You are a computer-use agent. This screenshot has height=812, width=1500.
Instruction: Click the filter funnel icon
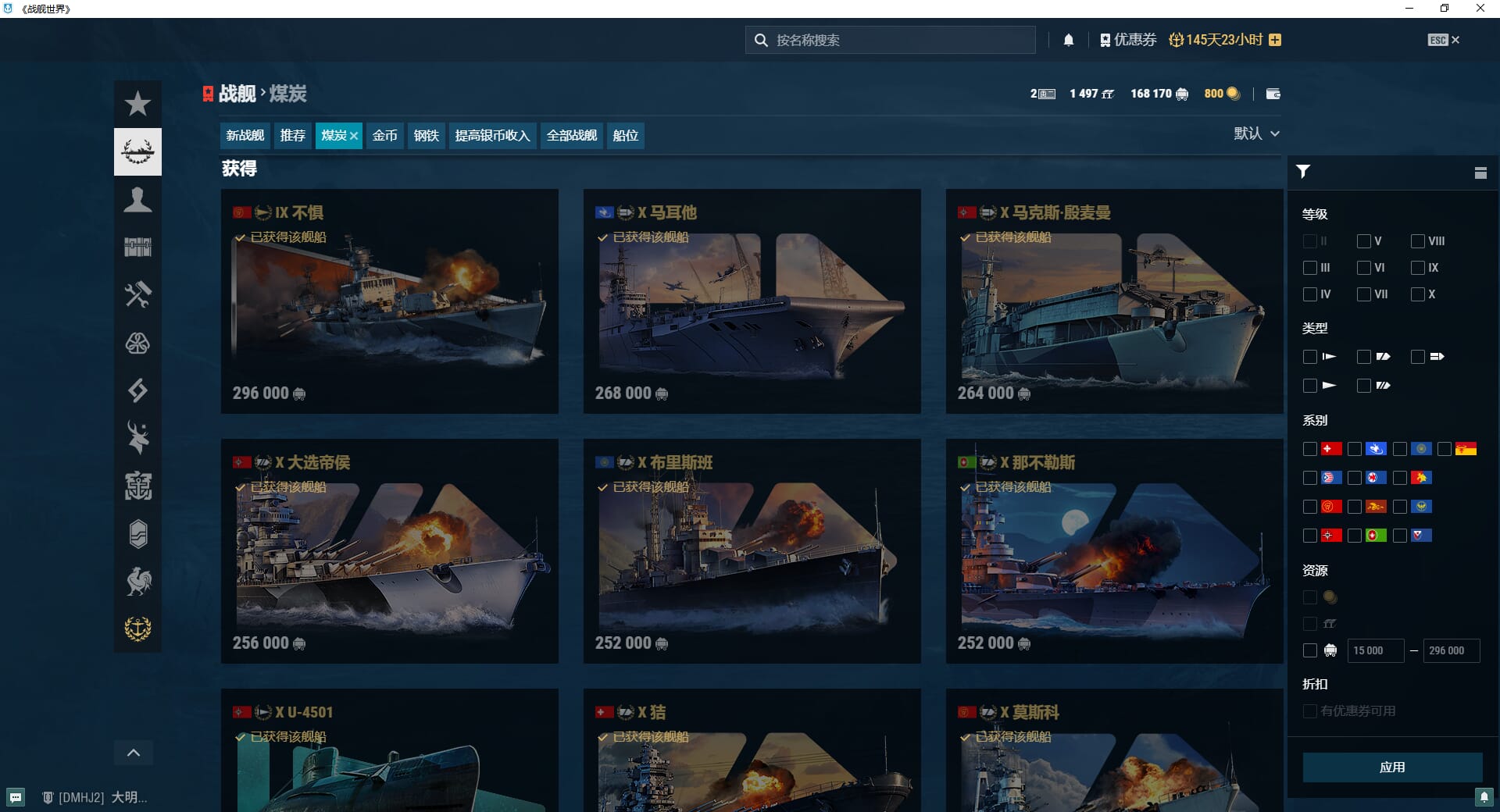[x=1303, y=172]
